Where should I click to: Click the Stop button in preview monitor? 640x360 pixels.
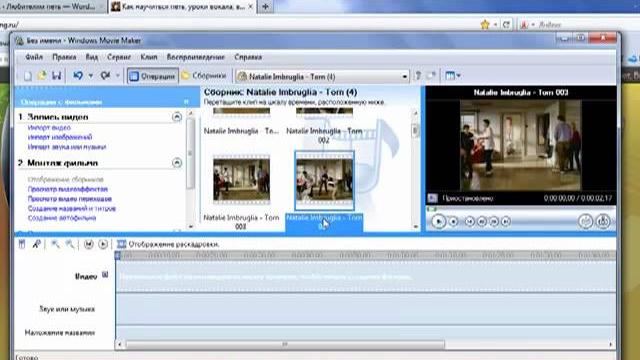(453, 221)
